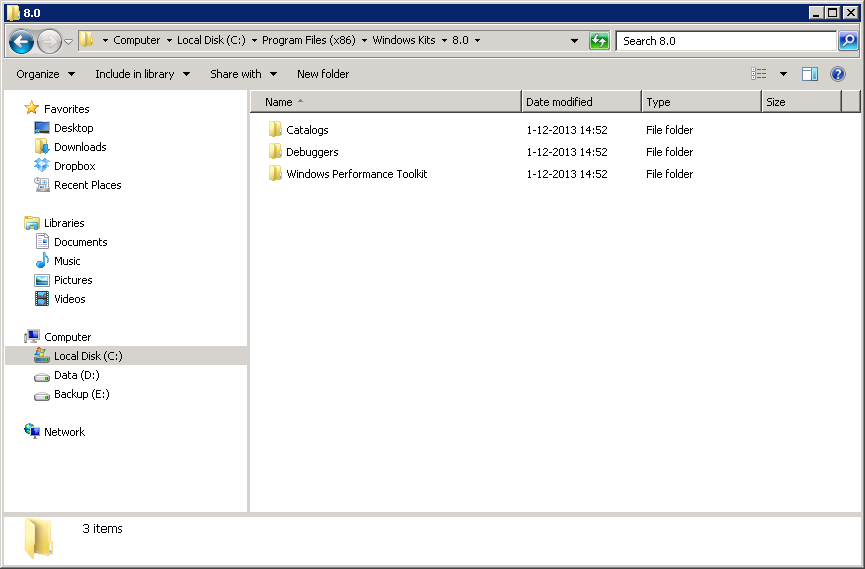The width and height of the screenshot is (865, 569).
Task: Click the Debuggers File folder type cell
Action: 669,152
